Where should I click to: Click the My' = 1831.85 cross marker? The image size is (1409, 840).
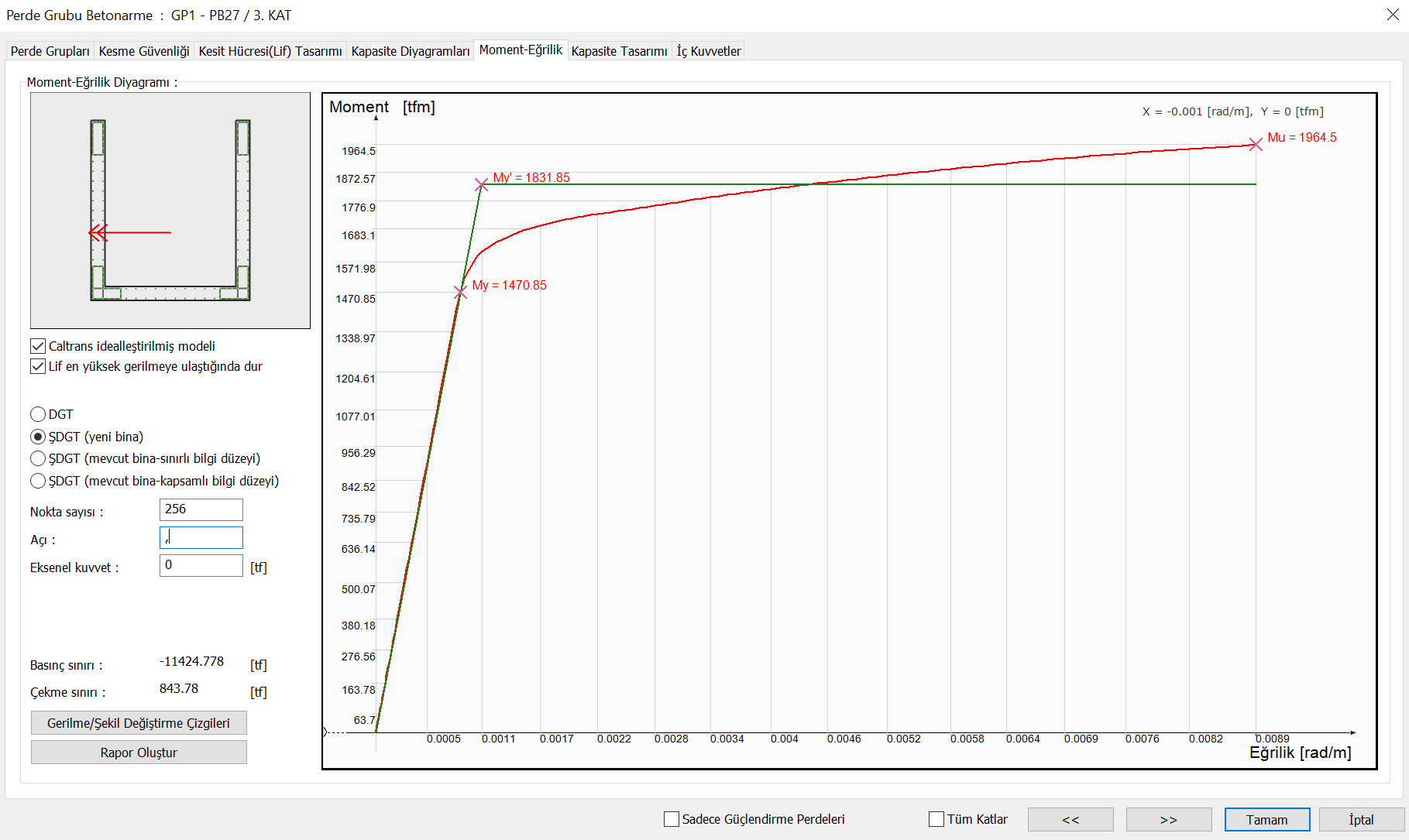481,184
